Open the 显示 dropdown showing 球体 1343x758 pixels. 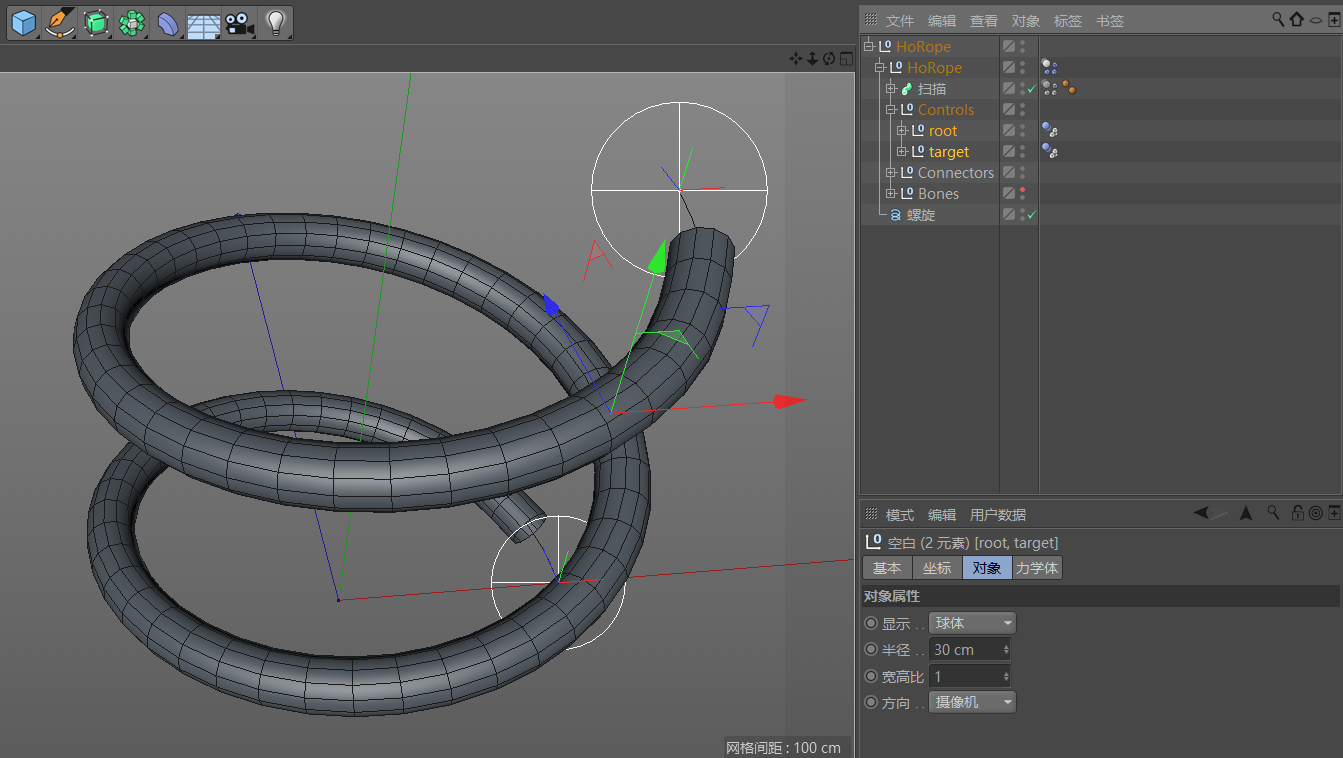[972, 623]
